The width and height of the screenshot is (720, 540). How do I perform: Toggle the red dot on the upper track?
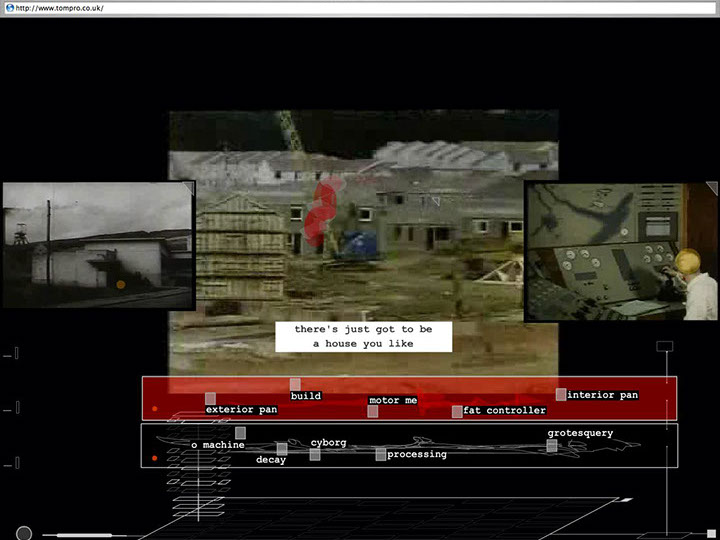pos(154,409)
